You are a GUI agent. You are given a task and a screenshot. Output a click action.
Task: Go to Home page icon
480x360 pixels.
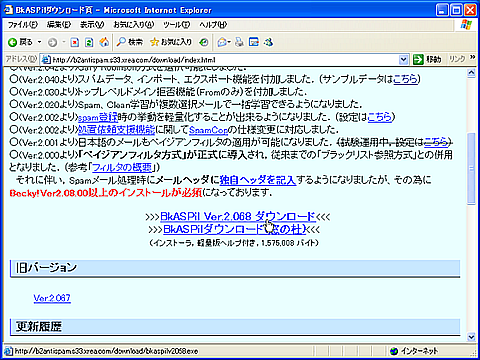(104, 42)
